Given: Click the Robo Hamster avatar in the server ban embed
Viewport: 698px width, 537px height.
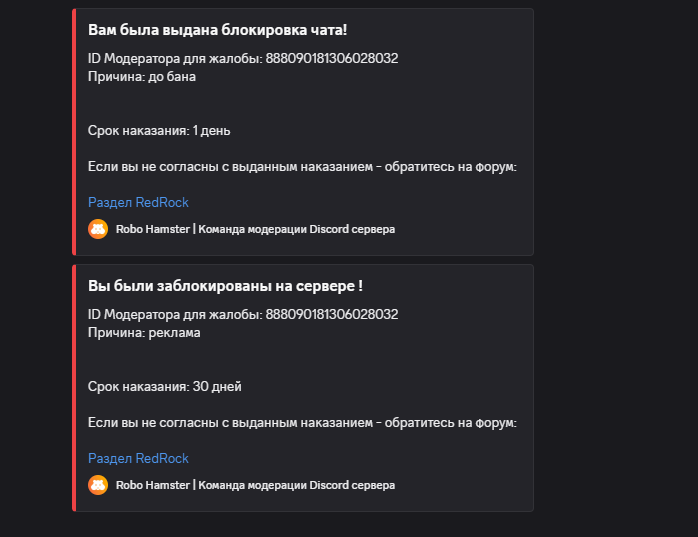Looking at the screenshot, I should (98, 485).
